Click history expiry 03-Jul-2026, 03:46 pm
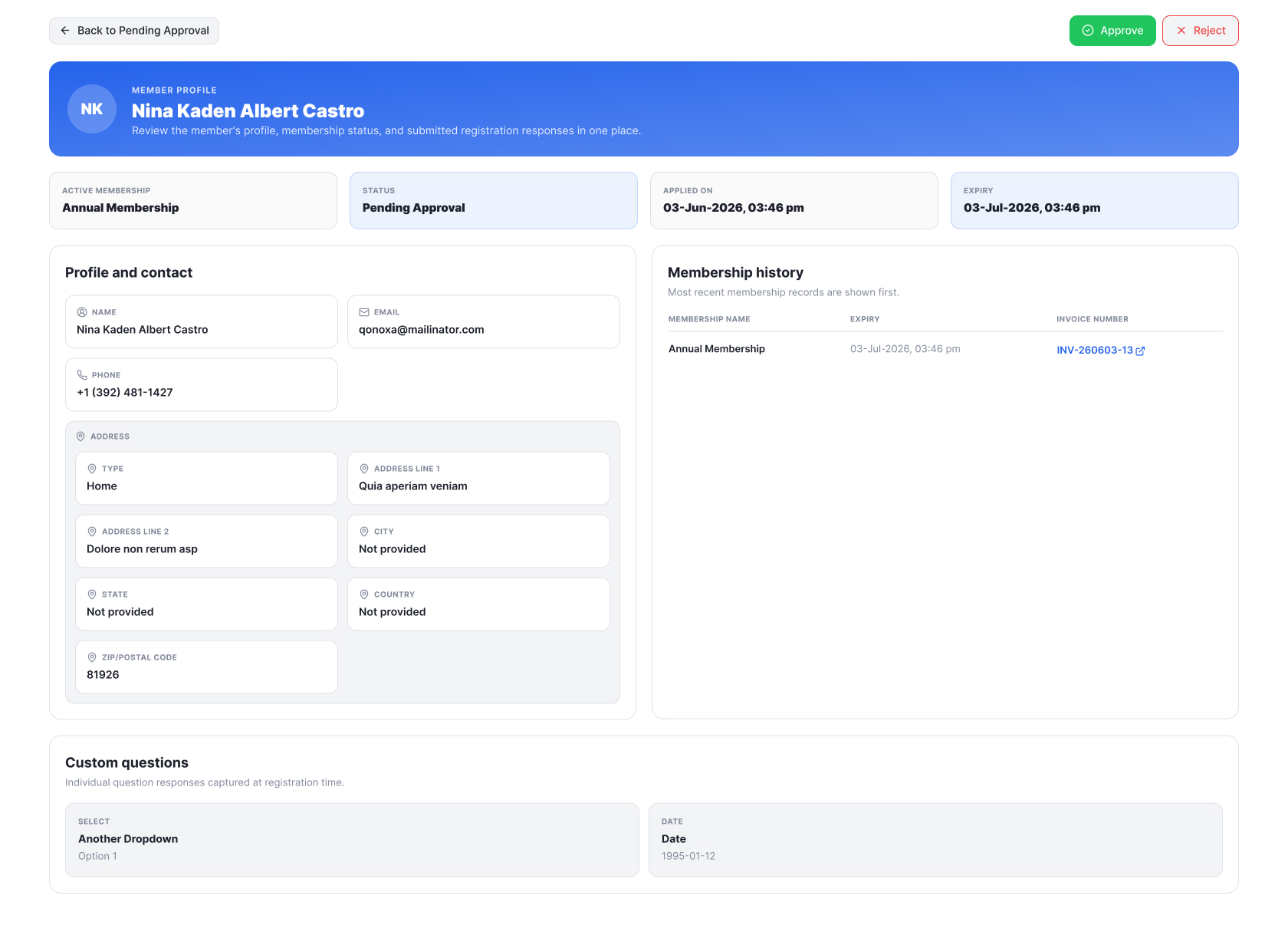This screenshot has width=1288, height=945. coord(905,349)
